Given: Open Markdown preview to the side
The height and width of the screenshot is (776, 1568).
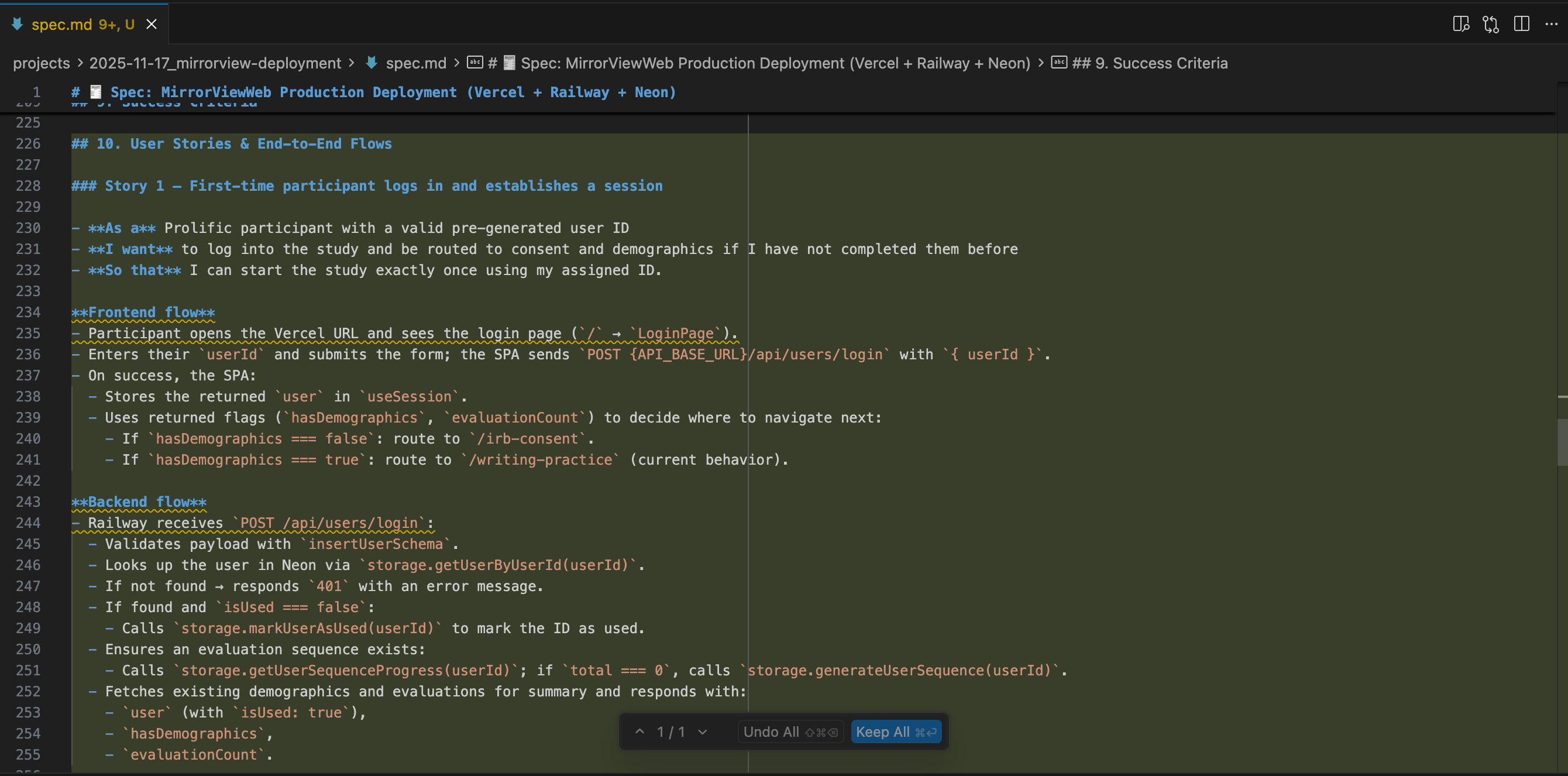Looking at the screenshot, I should (x=1460, y=25).
